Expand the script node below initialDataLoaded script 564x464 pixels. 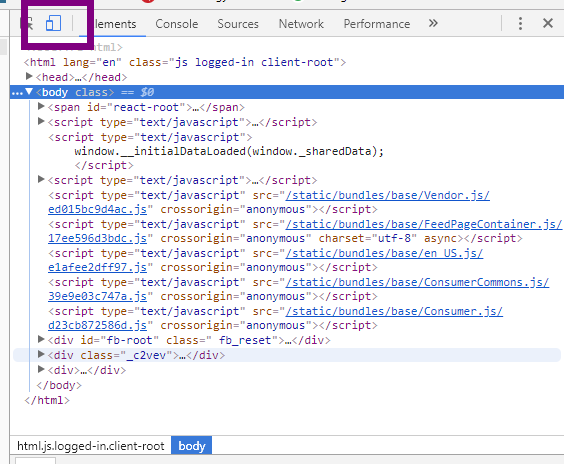[41, 179]
